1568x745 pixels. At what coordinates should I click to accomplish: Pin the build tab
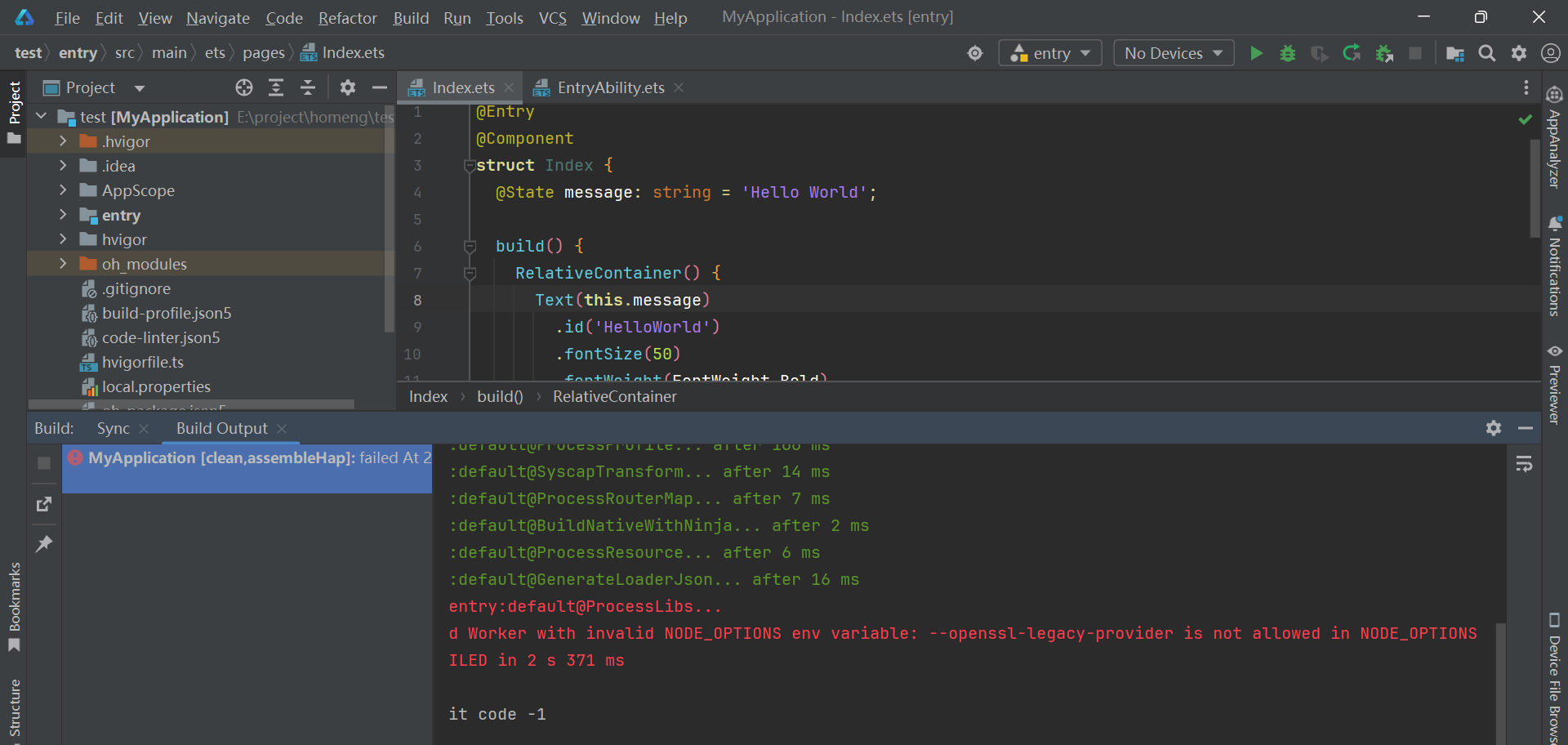coord(44,543)
